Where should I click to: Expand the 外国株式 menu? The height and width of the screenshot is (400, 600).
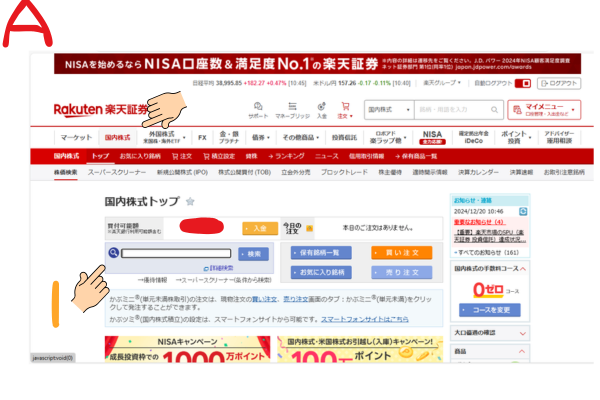[164, 137]
